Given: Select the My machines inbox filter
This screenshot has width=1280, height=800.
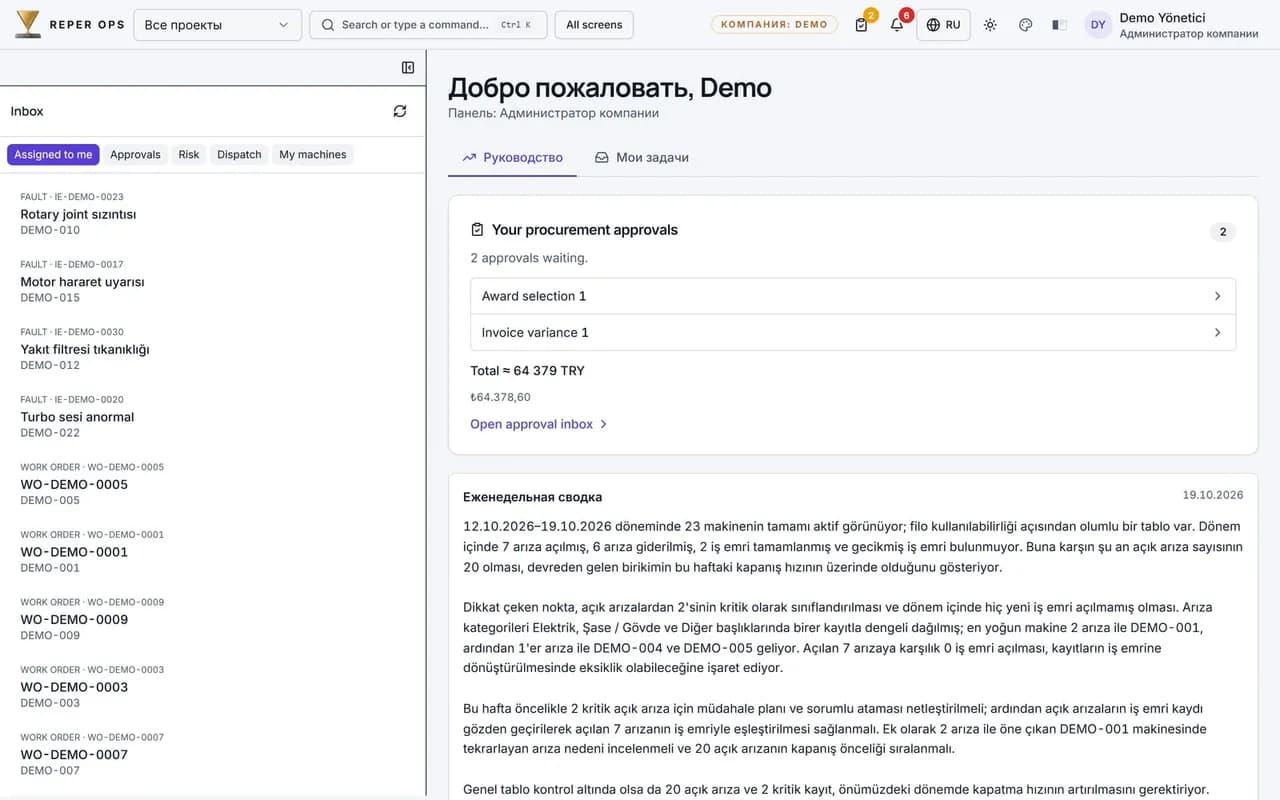Looking at the screenshot, I should click(313, 154).
